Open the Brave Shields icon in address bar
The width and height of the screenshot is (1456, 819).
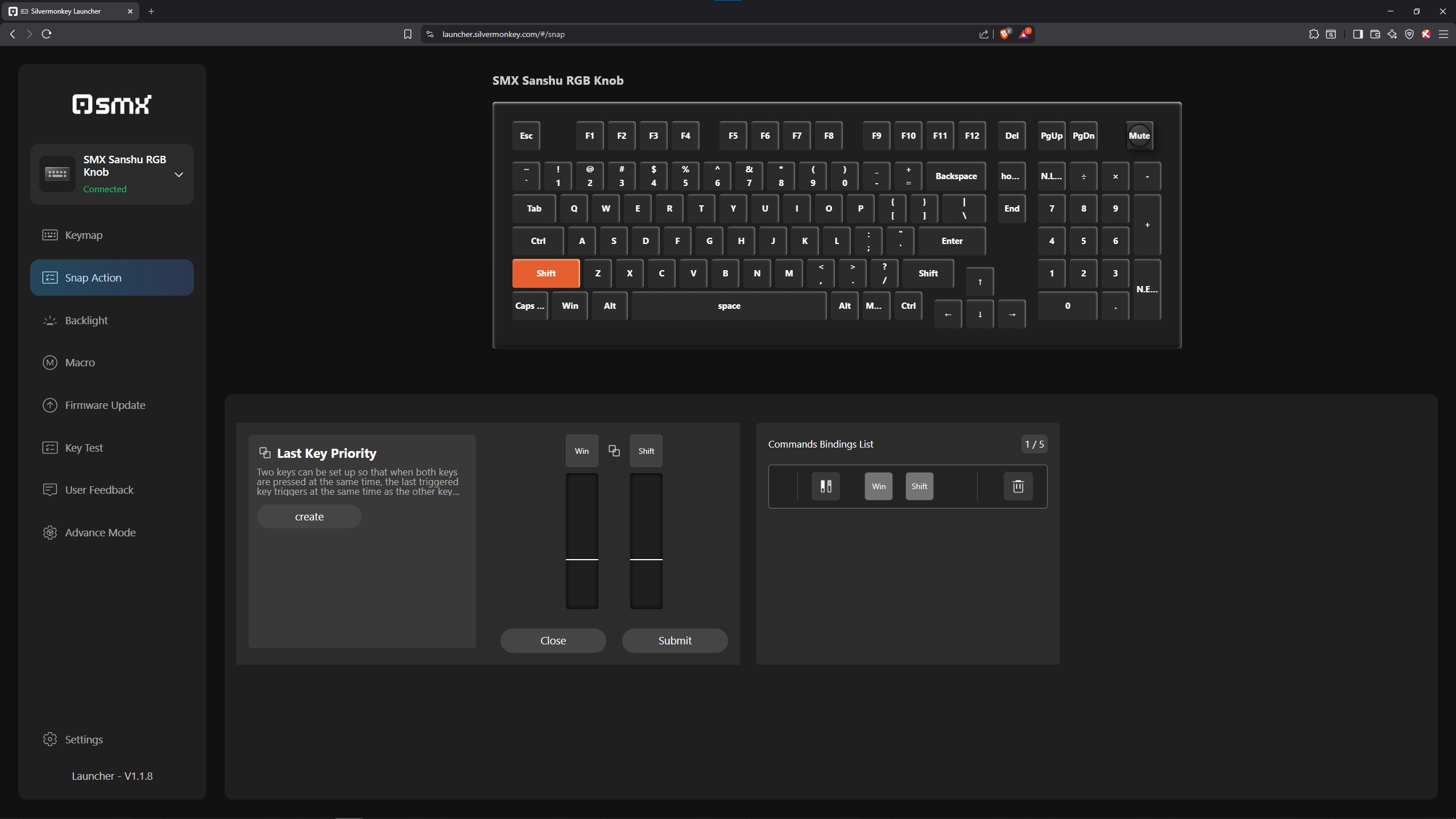[1004, 34]
